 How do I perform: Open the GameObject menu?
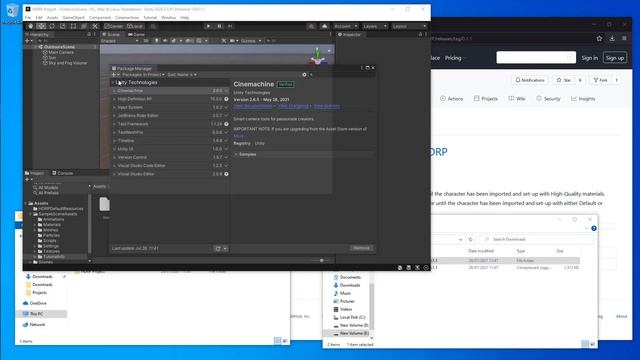pyautogui.click(x=73, y=18)
